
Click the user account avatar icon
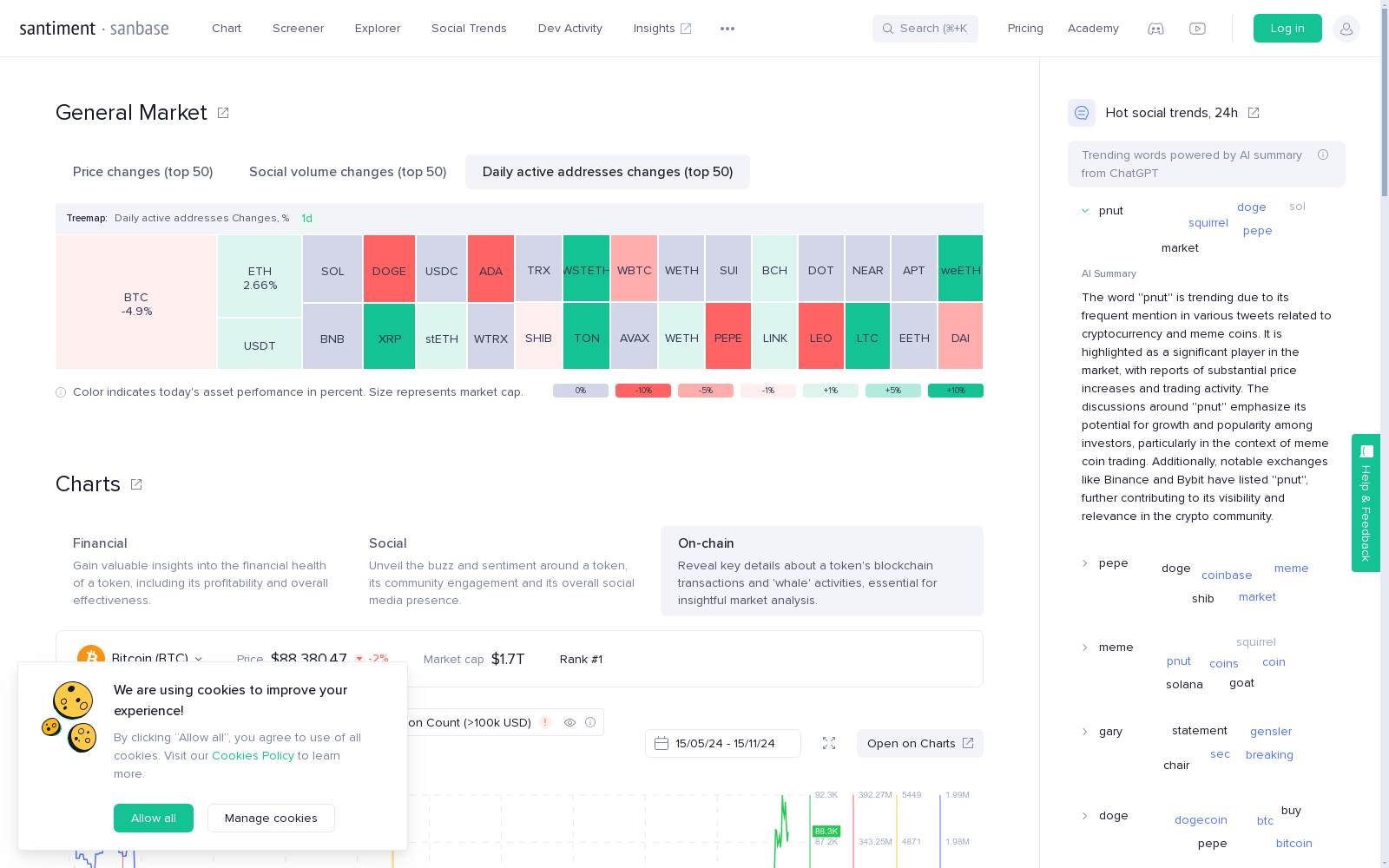[1346, 29]
